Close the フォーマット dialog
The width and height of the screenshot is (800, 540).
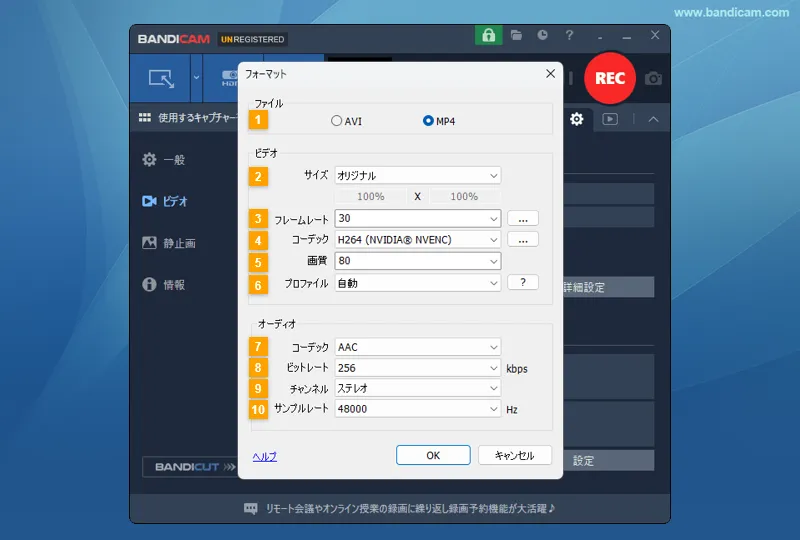tap(551, 73)
